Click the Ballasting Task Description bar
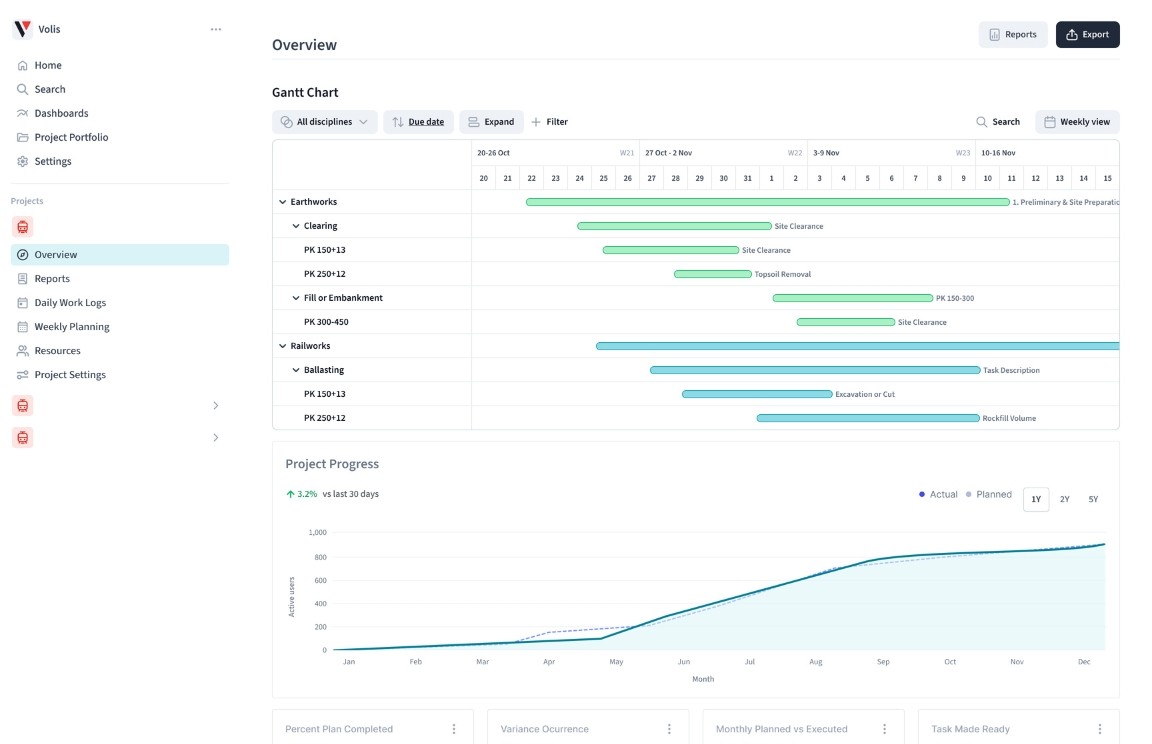Screen dimensions: 1152x744 coord(815,370)
